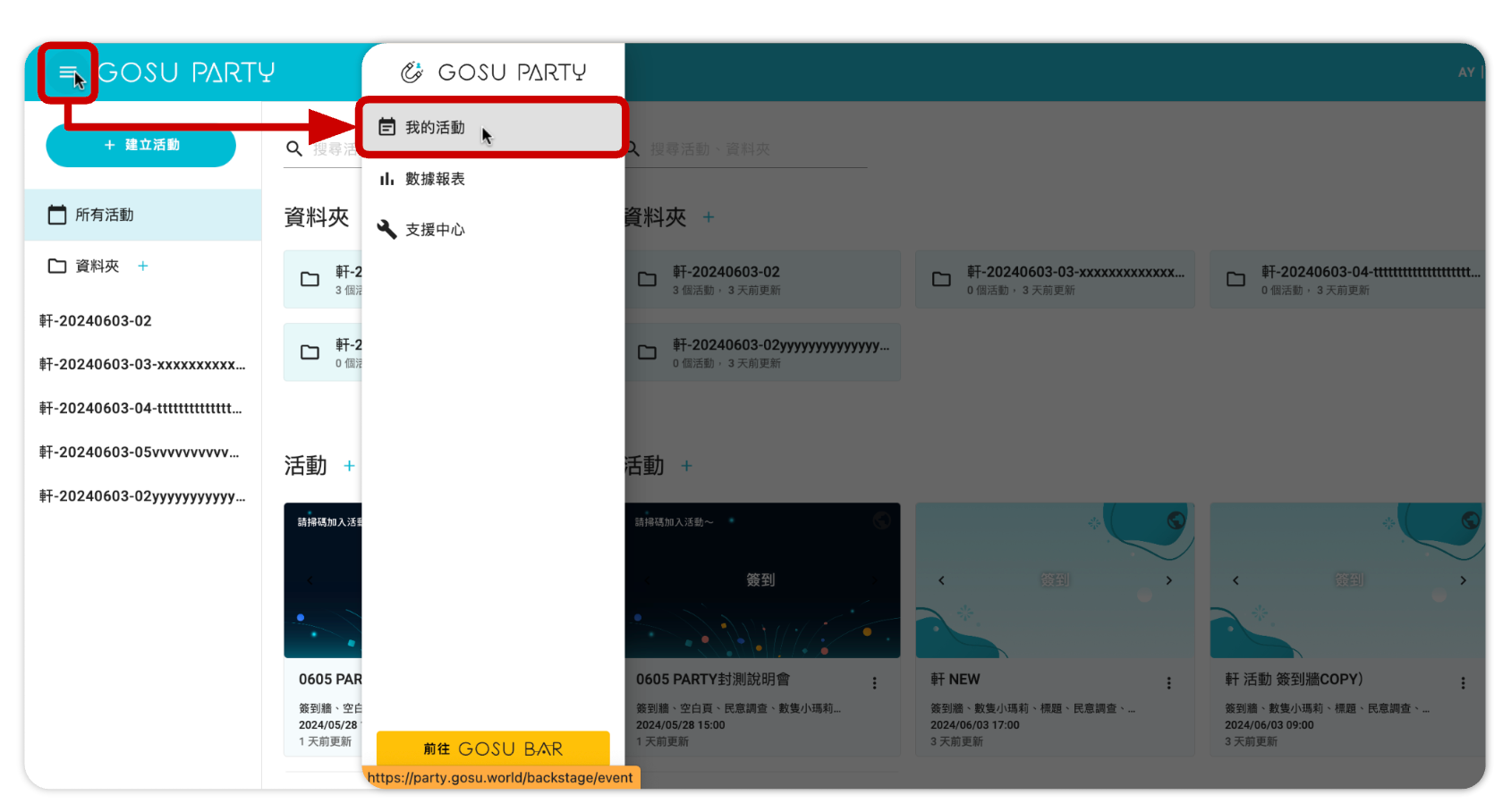Click previous slide arrow on 軒 NEW thumbnail
The image size is (1503, 812).
click(x=941, y=580)
